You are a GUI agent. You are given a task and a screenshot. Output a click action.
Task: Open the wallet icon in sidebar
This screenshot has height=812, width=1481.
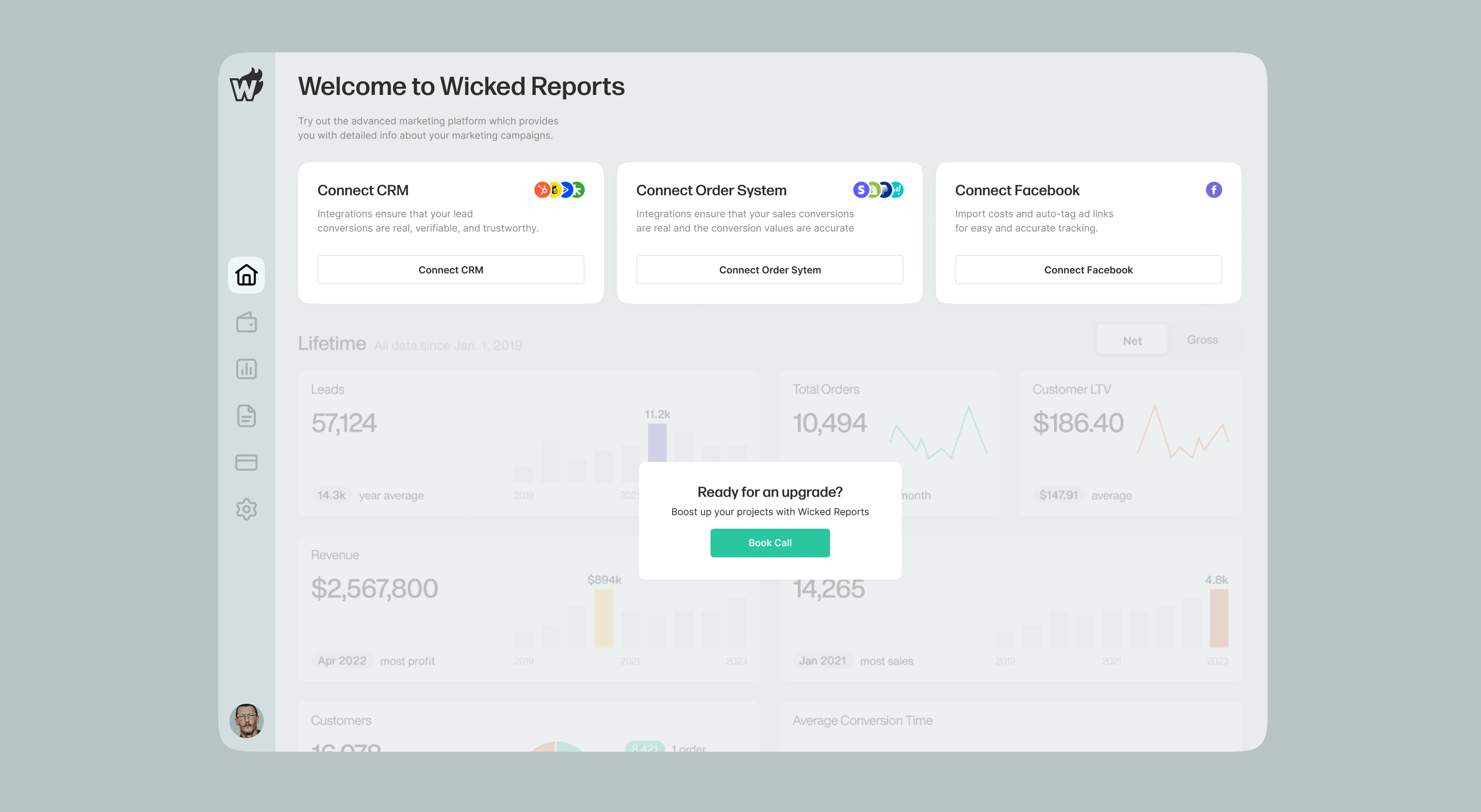click(x=246, y=322)
